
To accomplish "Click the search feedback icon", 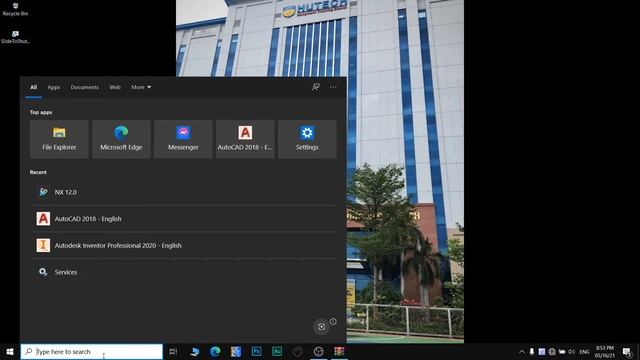I will click(x=316, y=87).
